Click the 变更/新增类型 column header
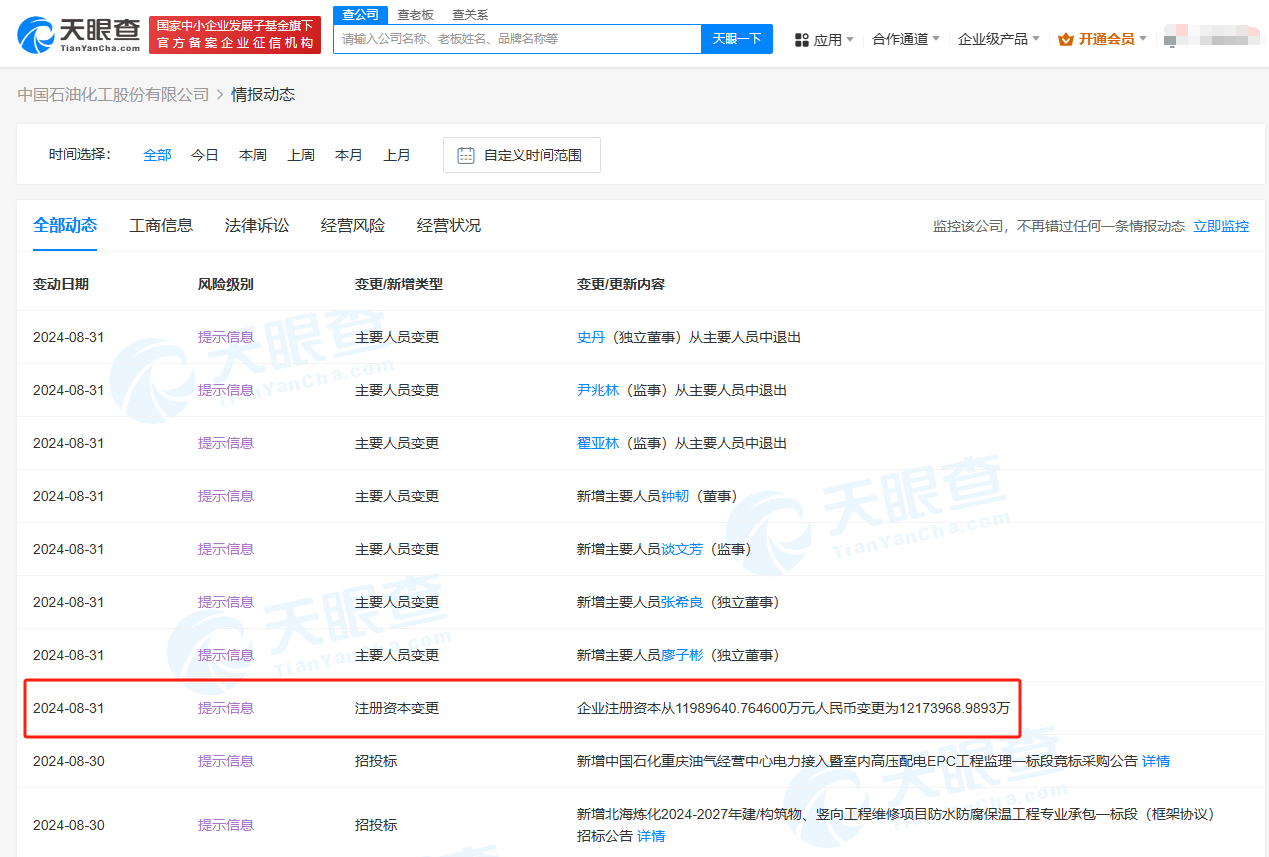This screenshot has width=1269, height=857. [x=399, y=284]
